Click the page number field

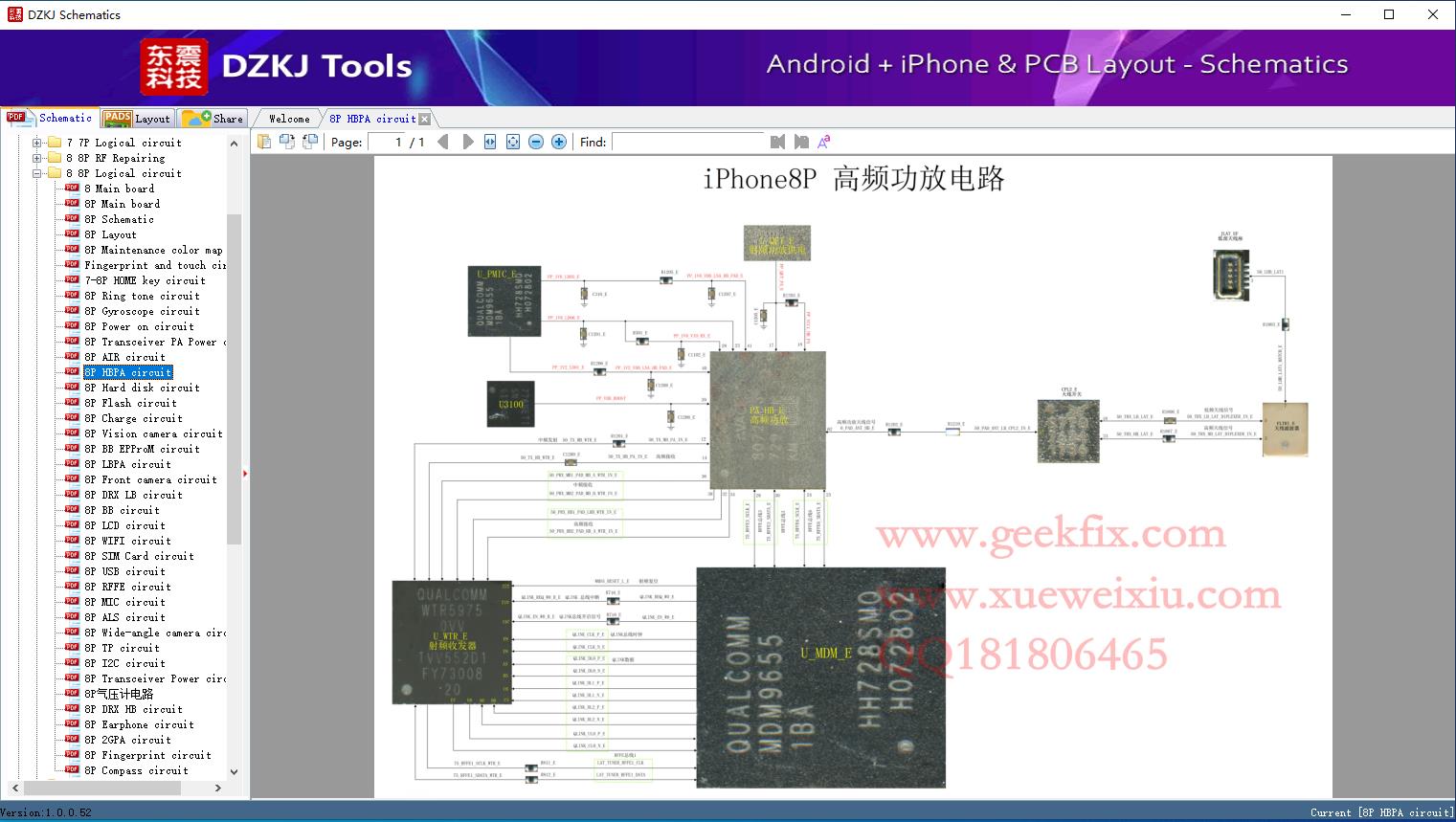tap(387, 142)
